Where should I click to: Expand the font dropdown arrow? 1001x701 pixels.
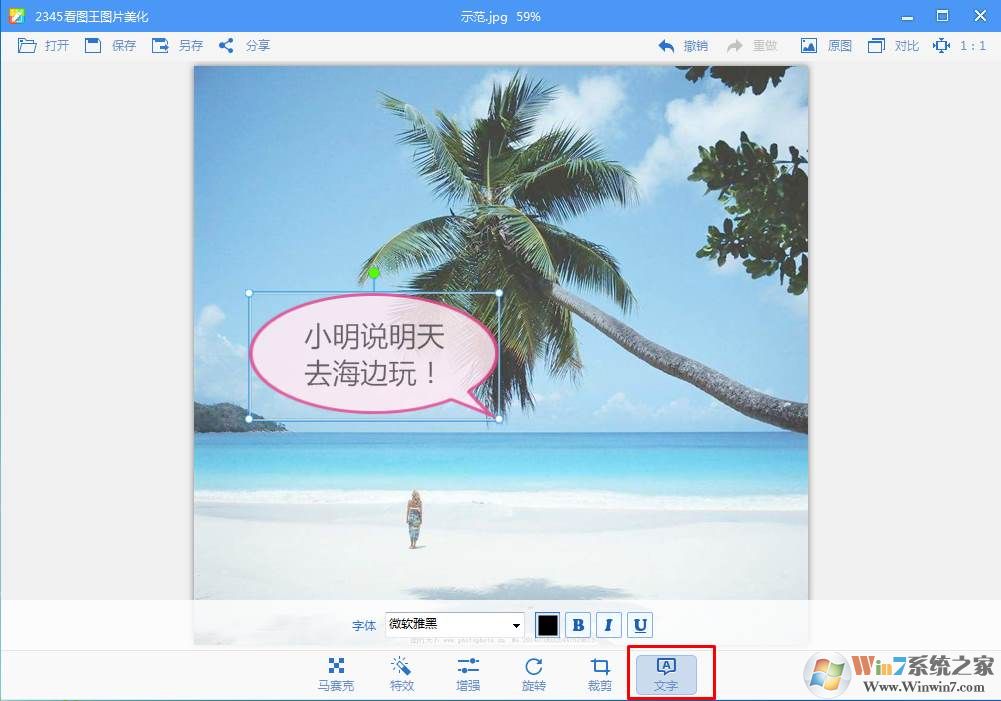516,625
